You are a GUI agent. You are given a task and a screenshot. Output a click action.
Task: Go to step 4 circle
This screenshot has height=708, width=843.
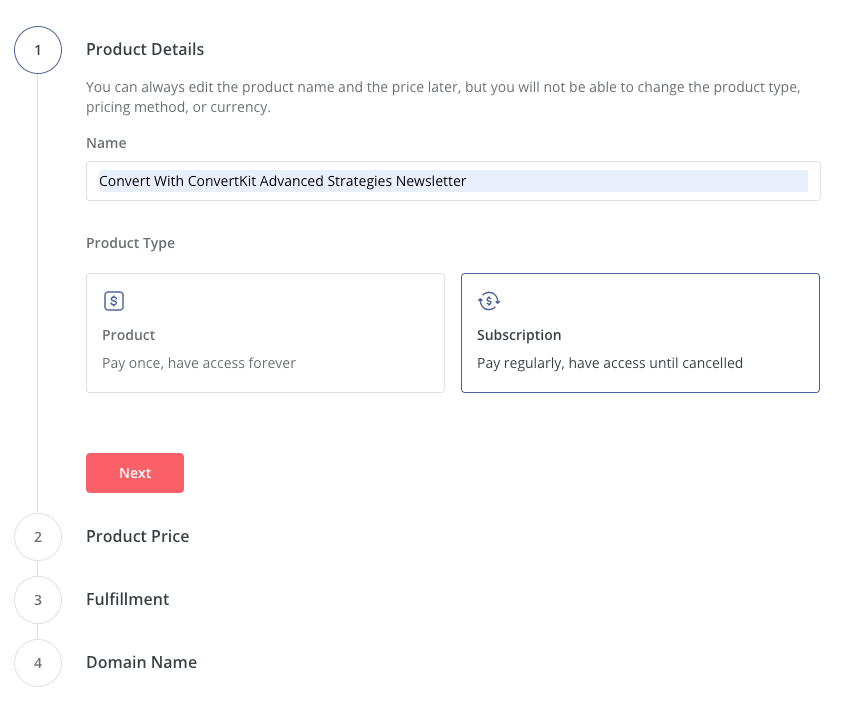coord(38,663)
